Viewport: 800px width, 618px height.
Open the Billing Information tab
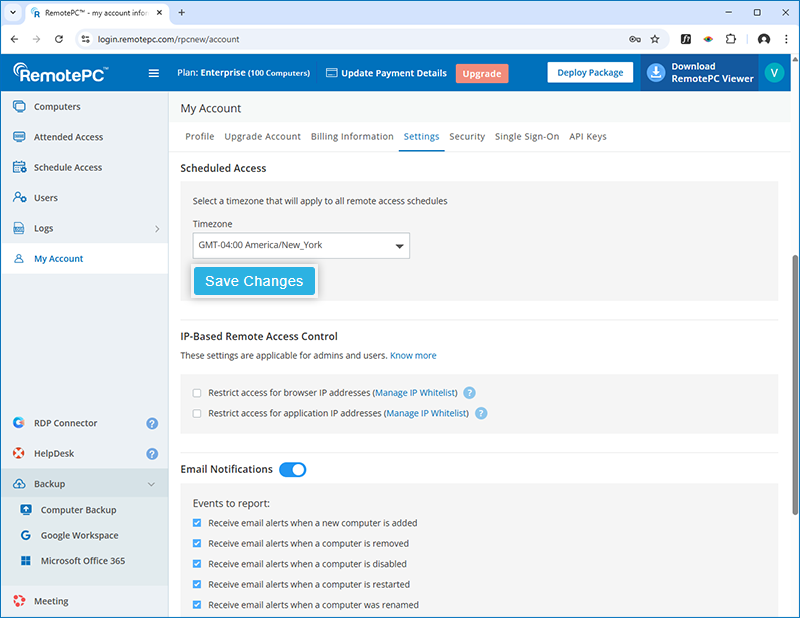(352, 136)
